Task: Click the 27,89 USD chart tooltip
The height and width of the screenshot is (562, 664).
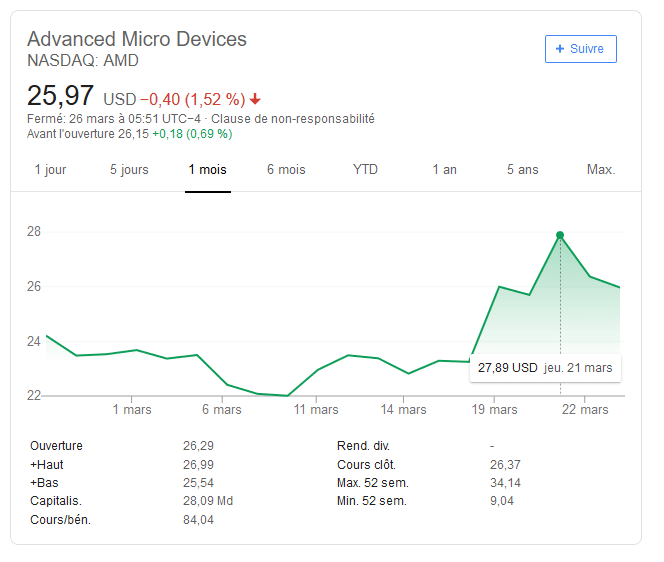Action: pyautogui.click(x=545, y=368)
